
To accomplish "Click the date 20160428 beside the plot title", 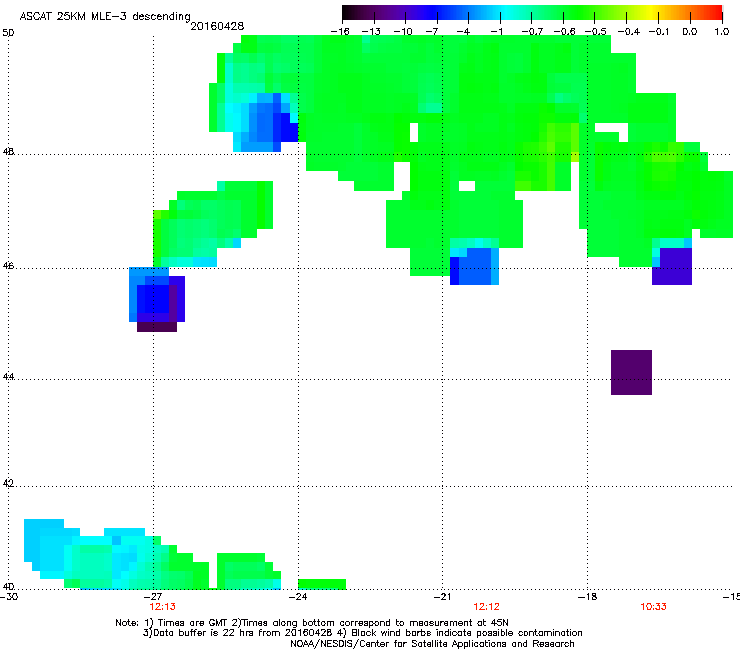I will [x=217, y=26].
